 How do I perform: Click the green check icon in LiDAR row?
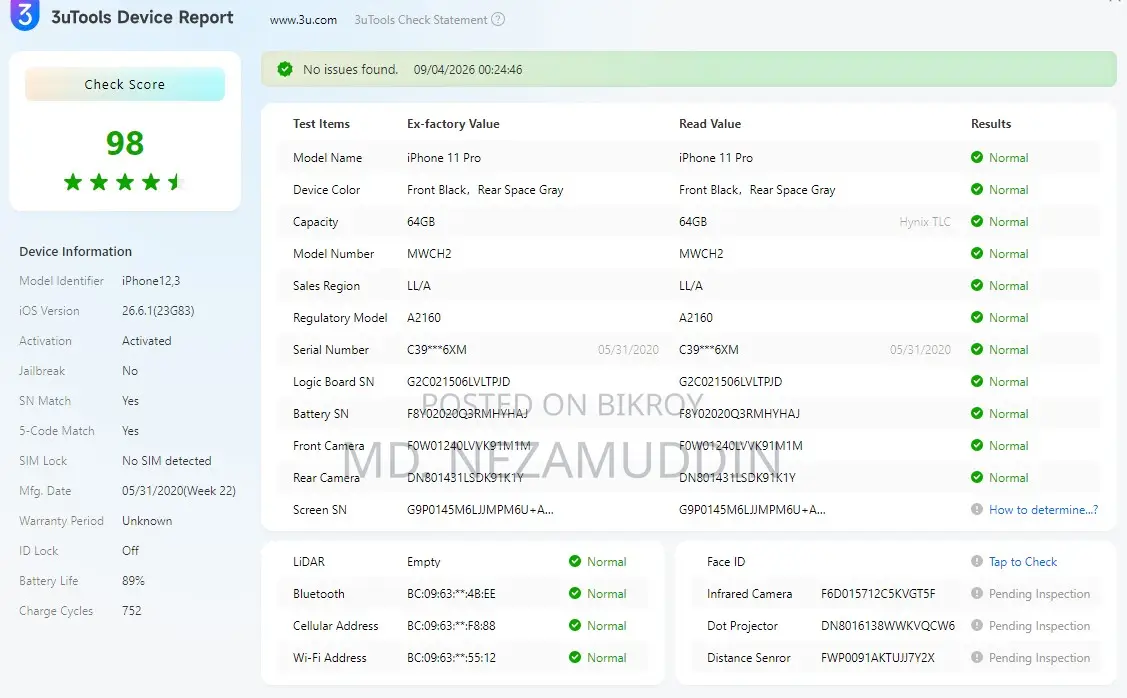tap(575, 561)
